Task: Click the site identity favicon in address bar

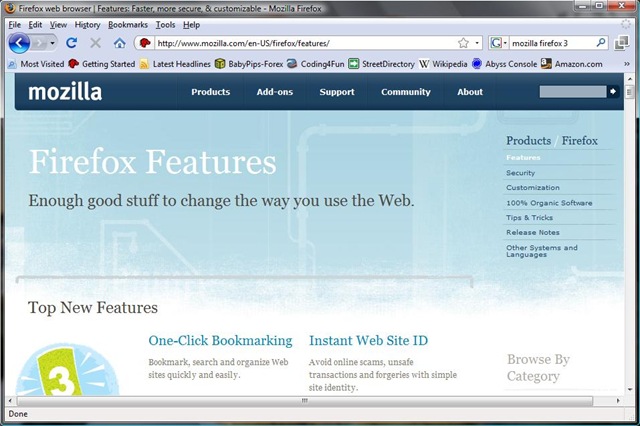Action: pyautogui.click(x=145, y=43)
